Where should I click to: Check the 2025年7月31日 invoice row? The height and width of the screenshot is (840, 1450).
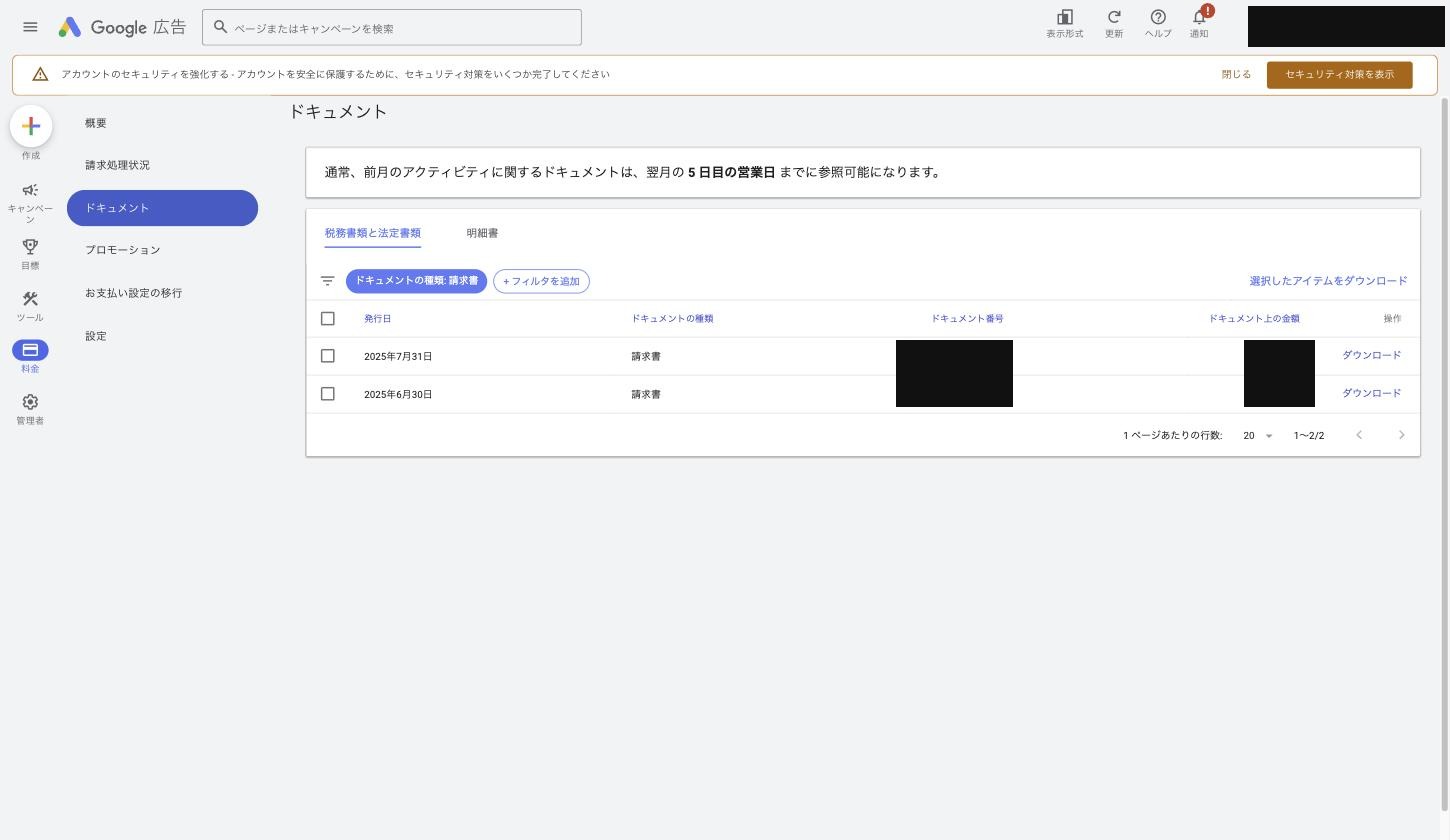point(327,356)
